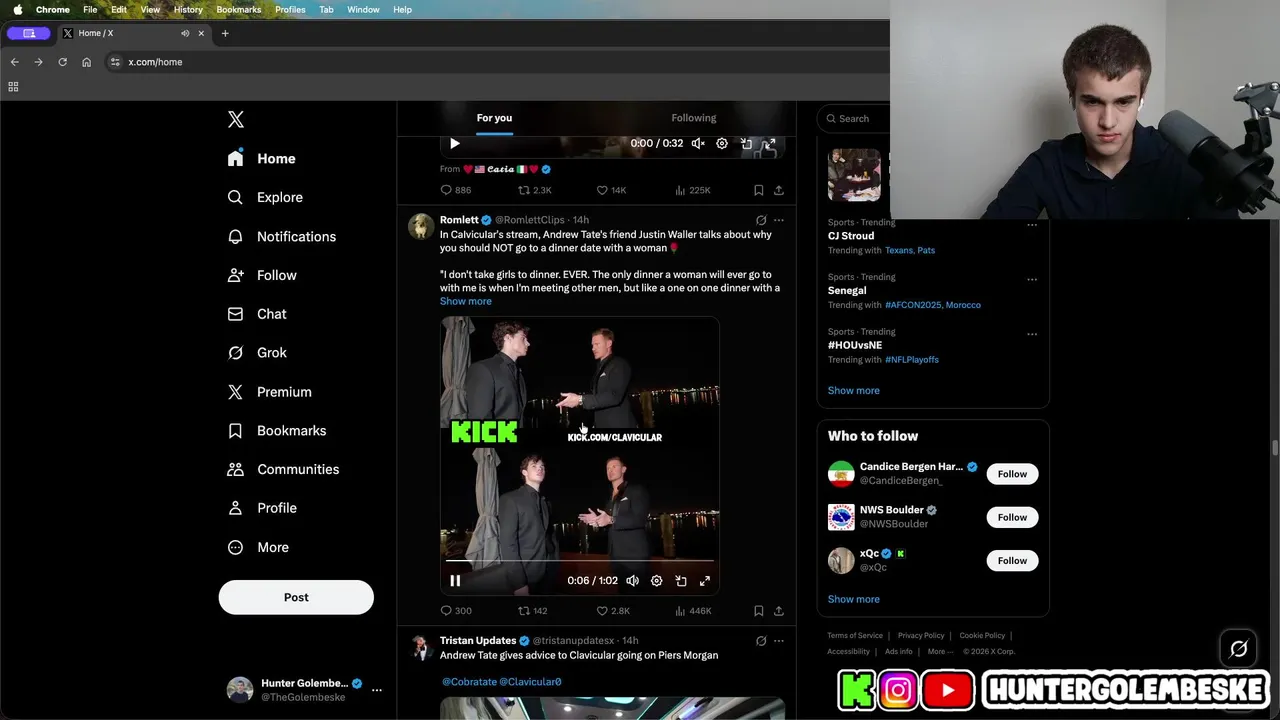This screenshot has width=1280, height=720.
Task: Open the #AFCON2025 hashtag link
Action: [913, 305]
